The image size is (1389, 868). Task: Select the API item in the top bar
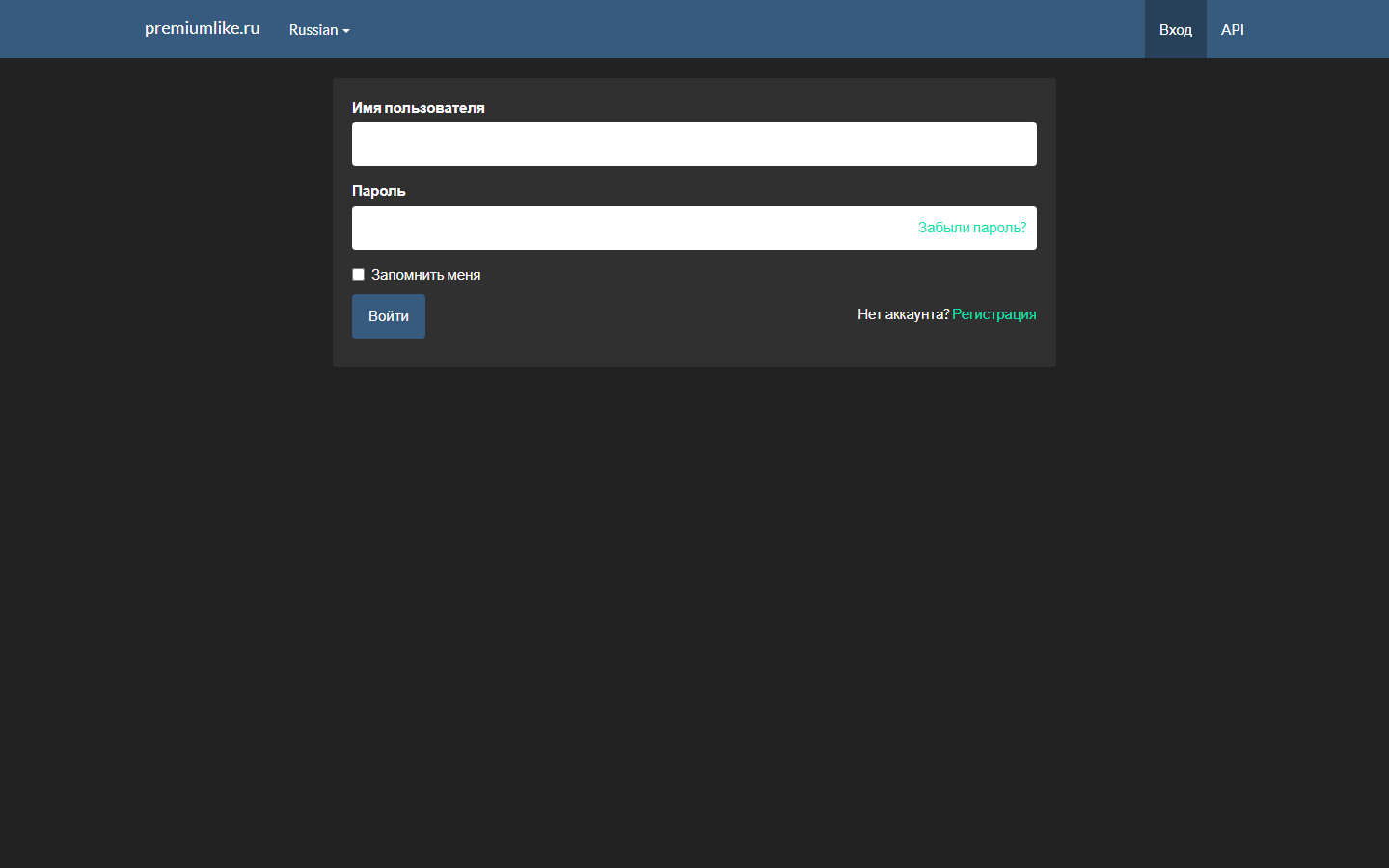tap(1232, 30)
